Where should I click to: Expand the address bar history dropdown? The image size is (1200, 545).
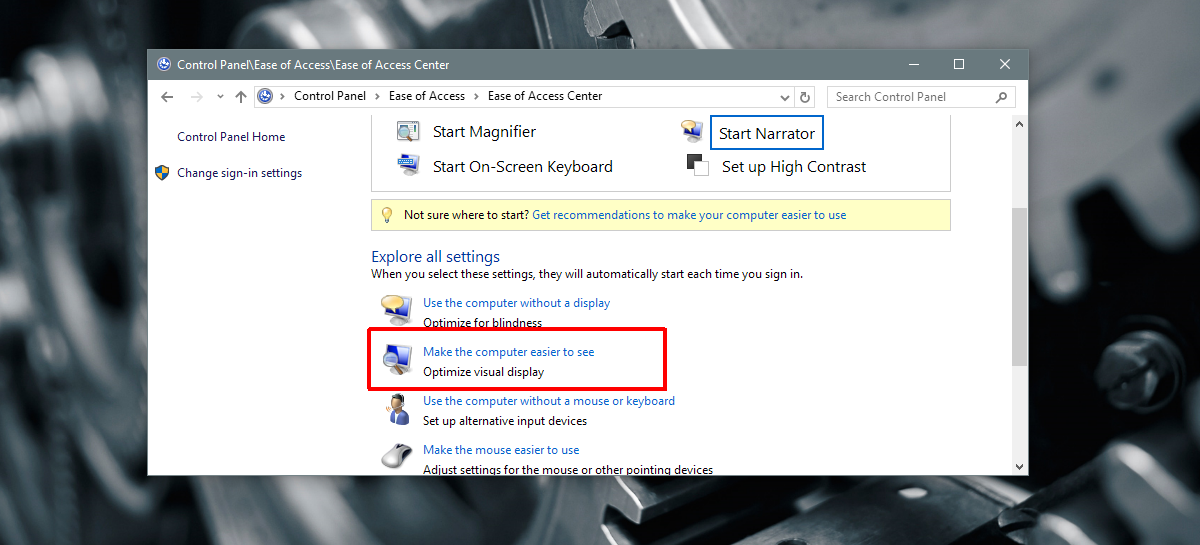pyautogui.click(x=785, y=97)
